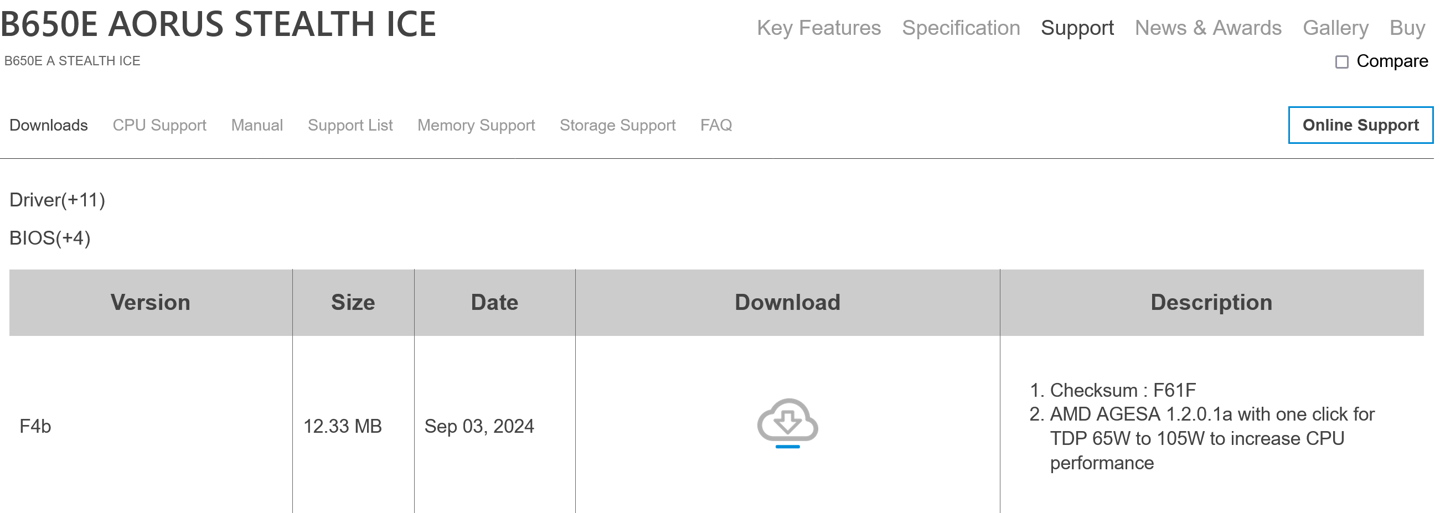Switch to Memory Support tab

[x=476, y=125]
